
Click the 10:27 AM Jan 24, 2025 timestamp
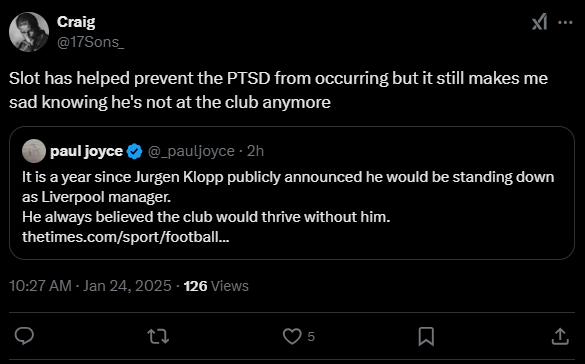[90, 286]
